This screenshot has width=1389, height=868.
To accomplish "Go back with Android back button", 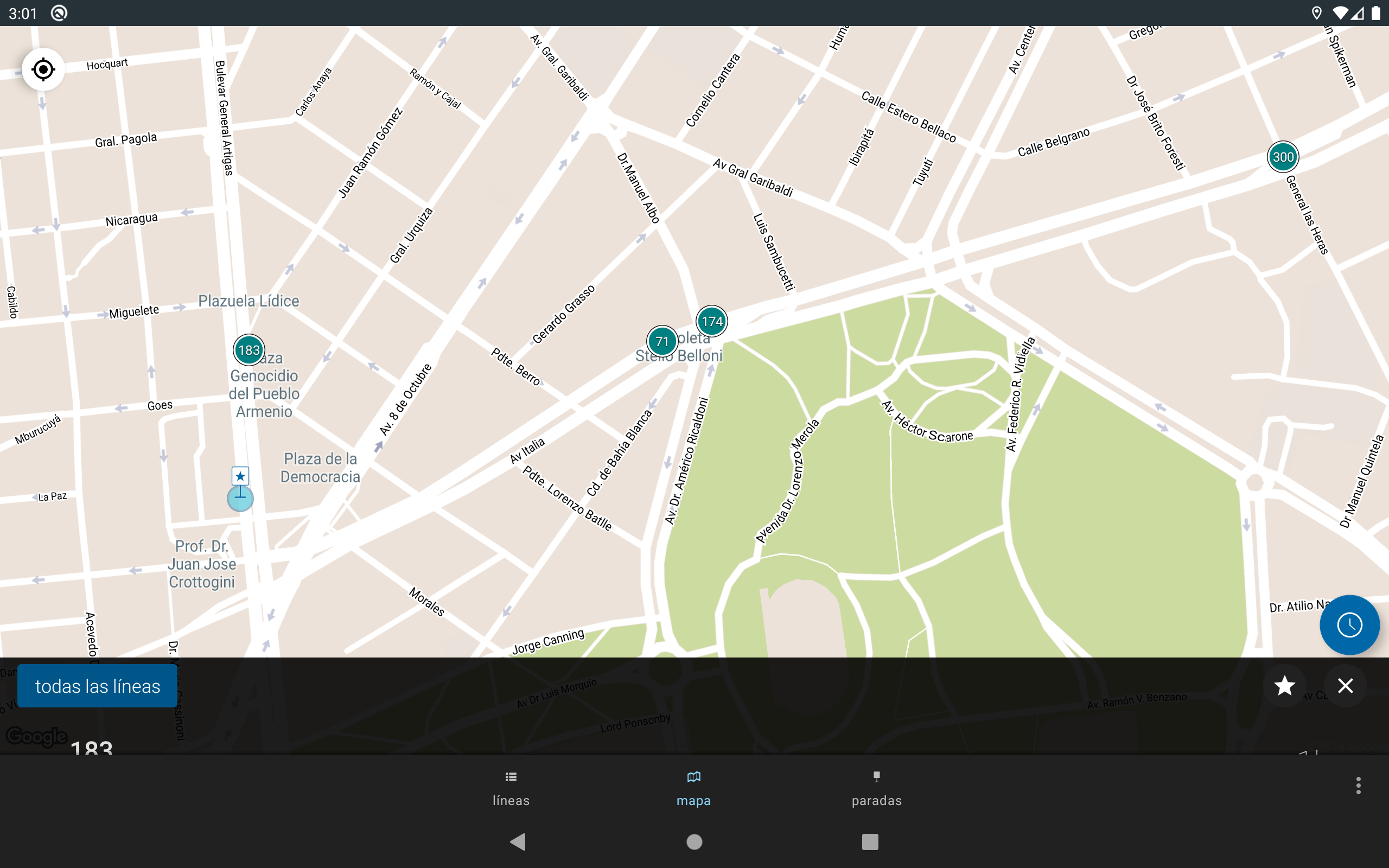I will tap(518, 841).
